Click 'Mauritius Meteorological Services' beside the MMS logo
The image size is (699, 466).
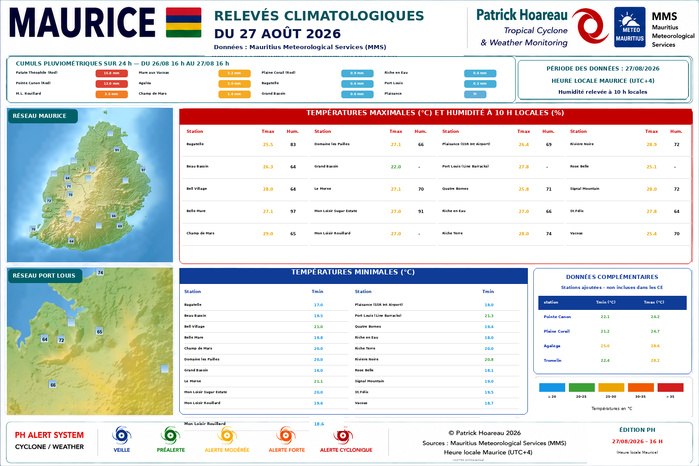point(673,36)
